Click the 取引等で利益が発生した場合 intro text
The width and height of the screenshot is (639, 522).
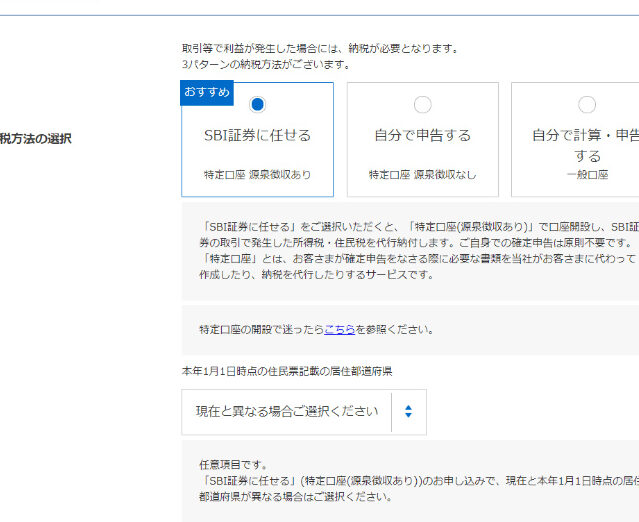tap(319, 48)
